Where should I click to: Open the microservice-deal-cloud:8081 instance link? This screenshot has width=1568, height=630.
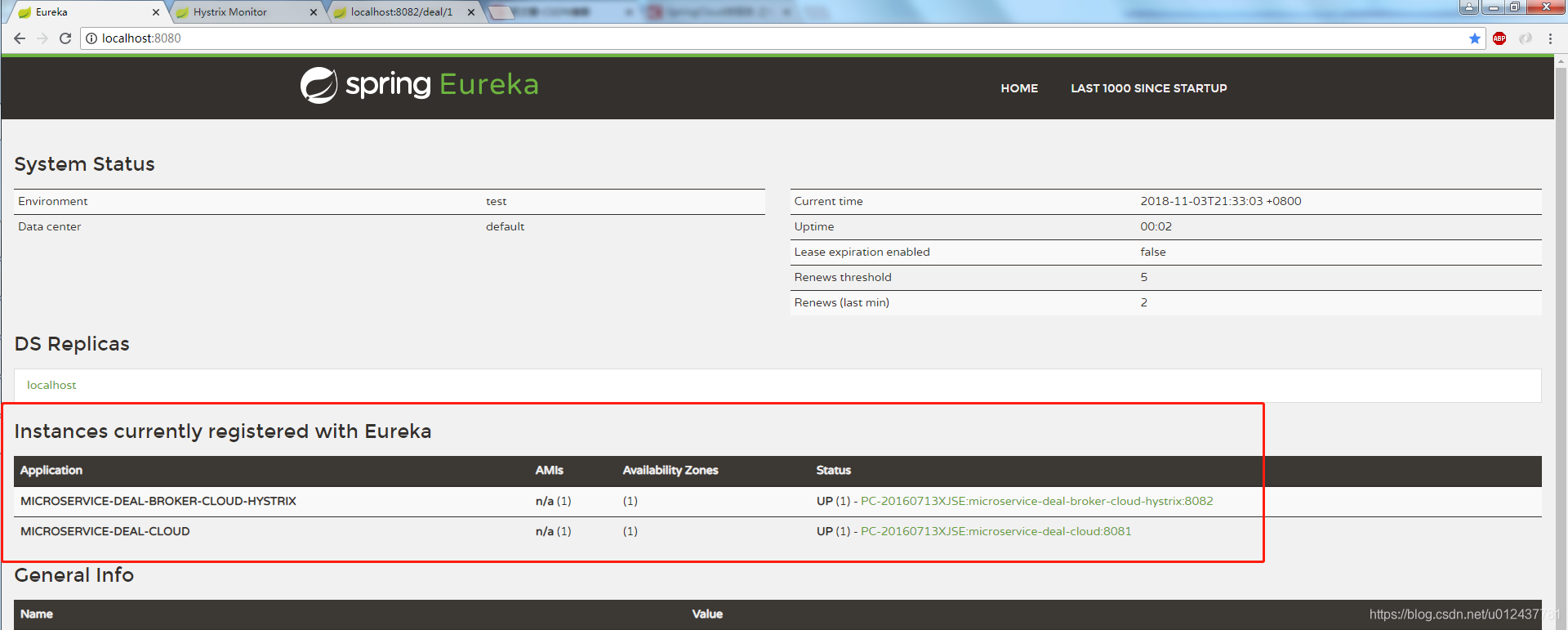[996, 531]
